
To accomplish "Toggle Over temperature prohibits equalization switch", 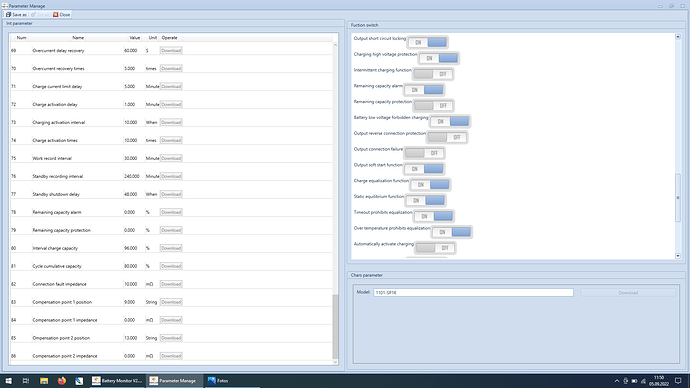I will coord(451,232).
